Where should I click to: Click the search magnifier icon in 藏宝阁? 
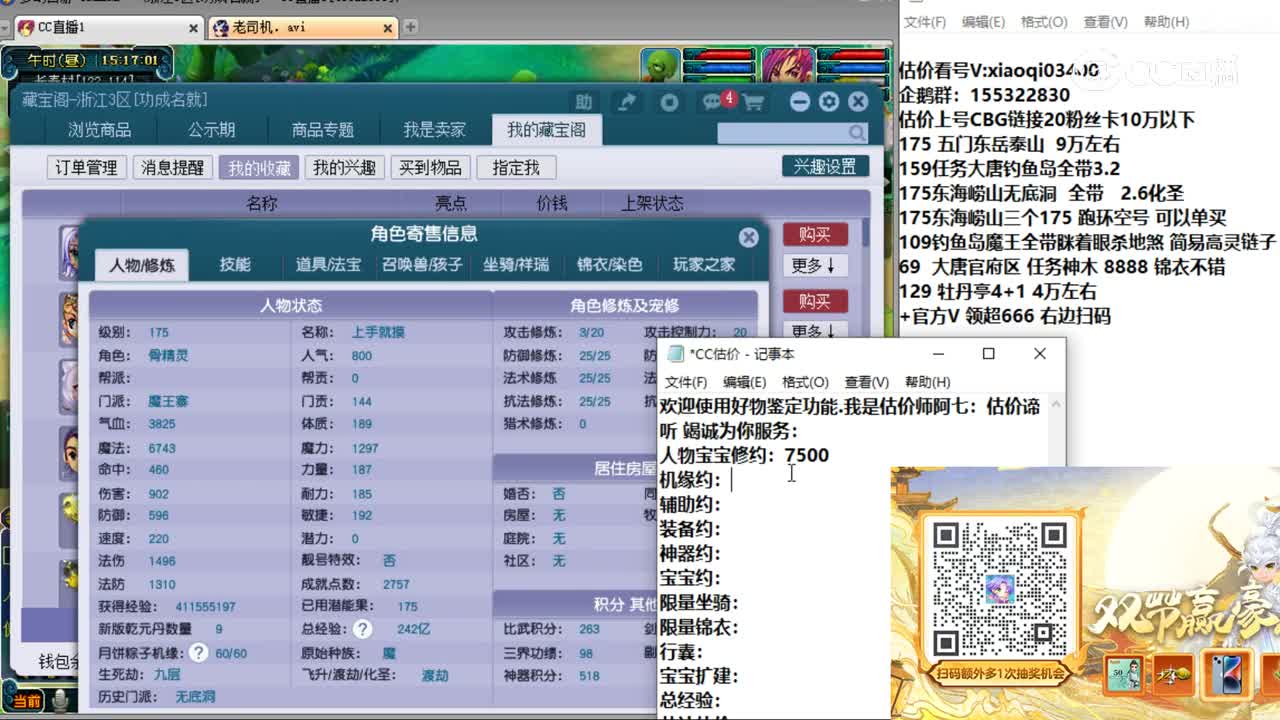click(857, 133)
